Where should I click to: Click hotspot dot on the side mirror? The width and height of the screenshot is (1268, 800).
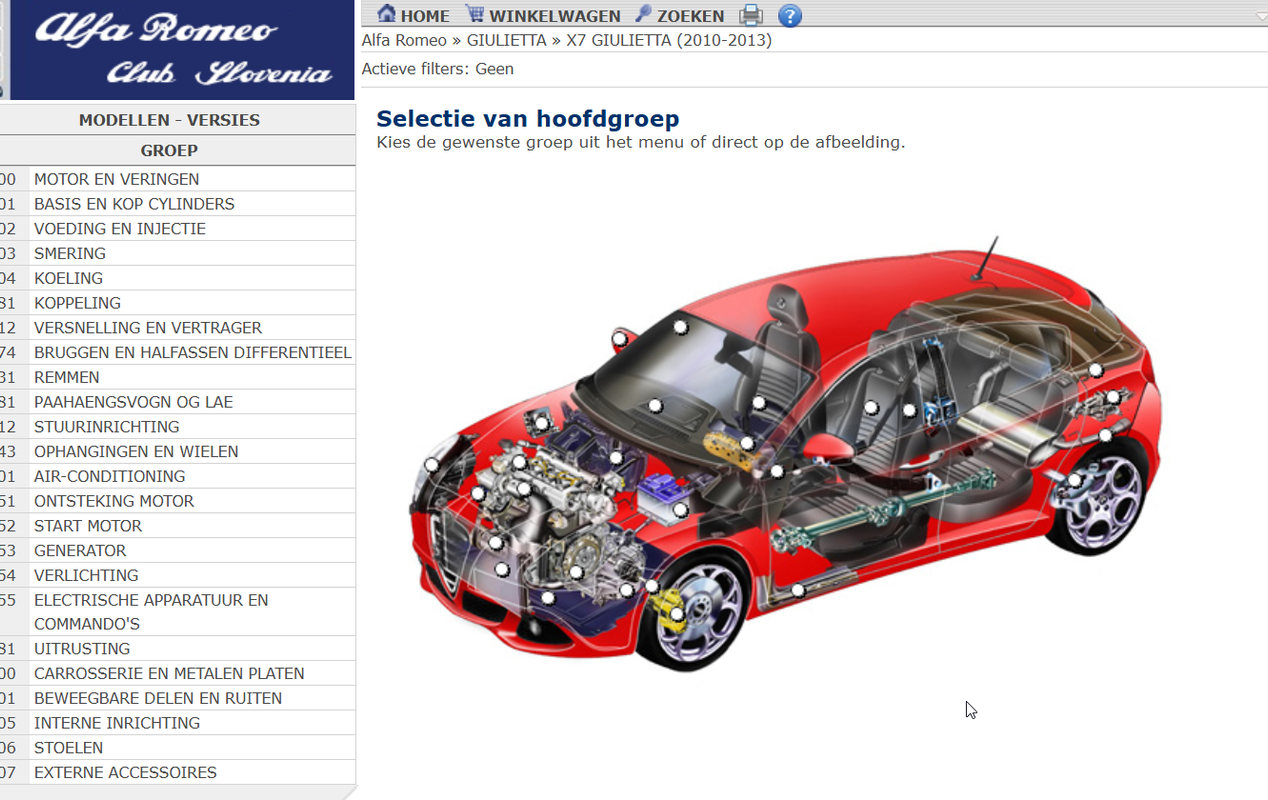pyautogui.click(x=620, y=340)
